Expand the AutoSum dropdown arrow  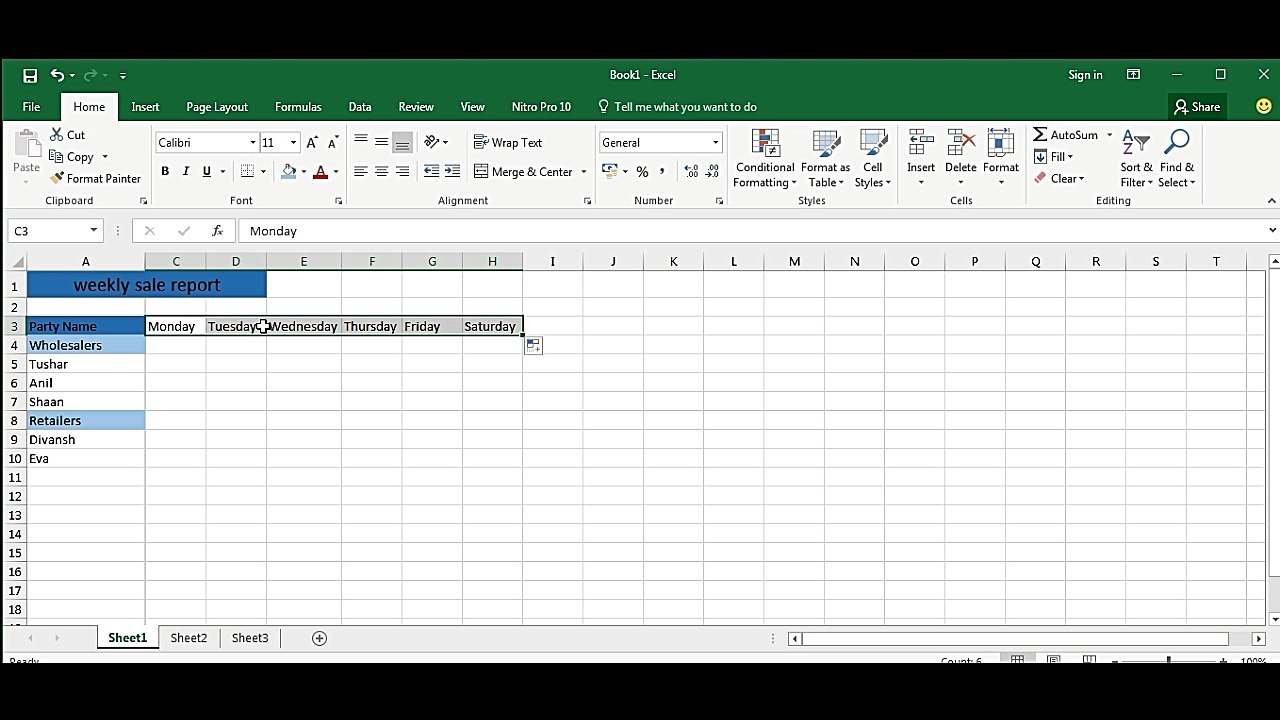point(1109,135)
